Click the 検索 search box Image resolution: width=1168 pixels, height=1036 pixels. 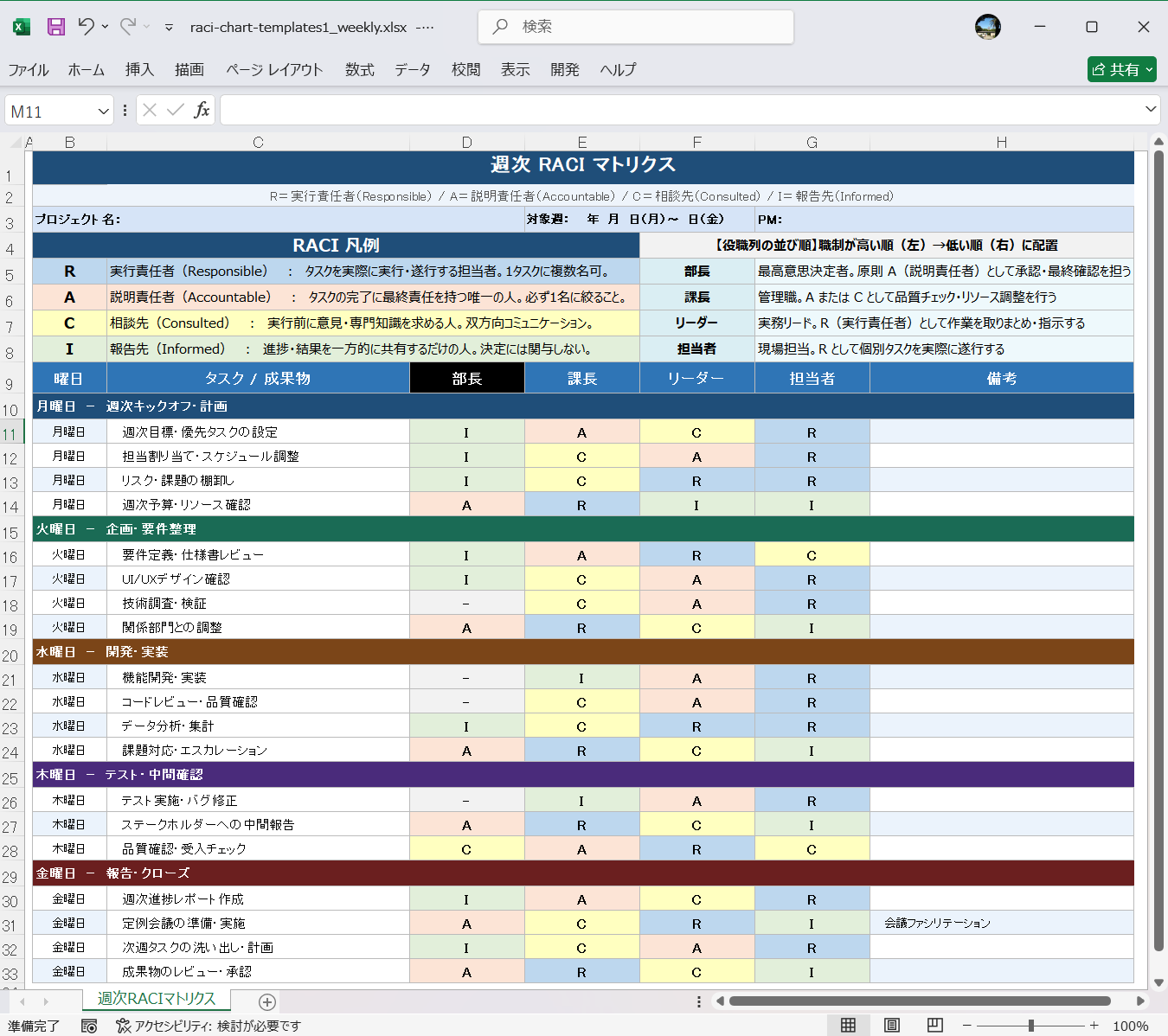636,27
